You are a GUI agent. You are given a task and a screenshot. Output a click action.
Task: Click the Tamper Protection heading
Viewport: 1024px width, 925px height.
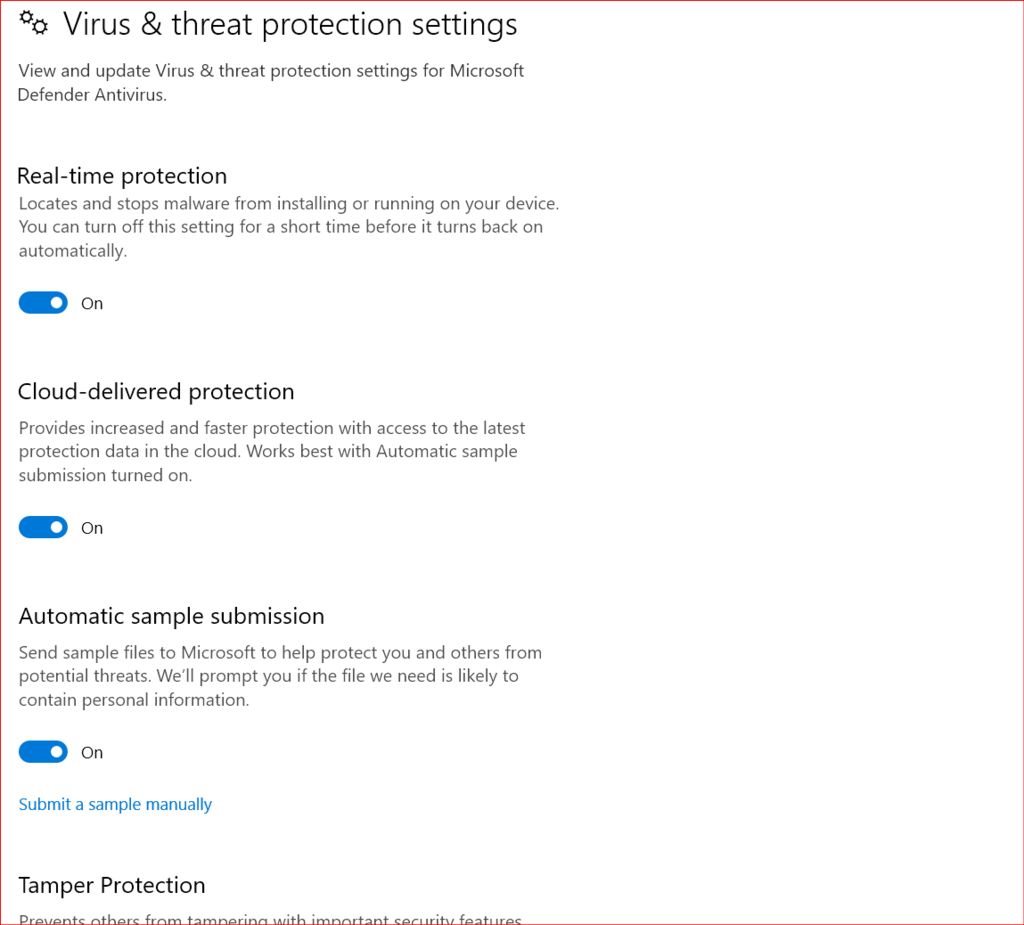click(x=112, y=885)
